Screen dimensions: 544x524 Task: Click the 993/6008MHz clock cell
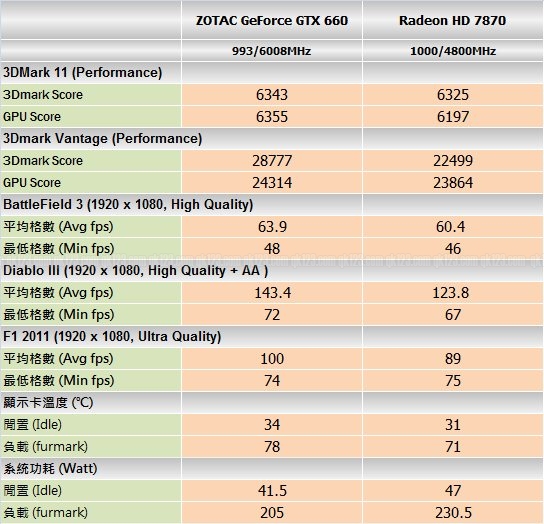272,51
